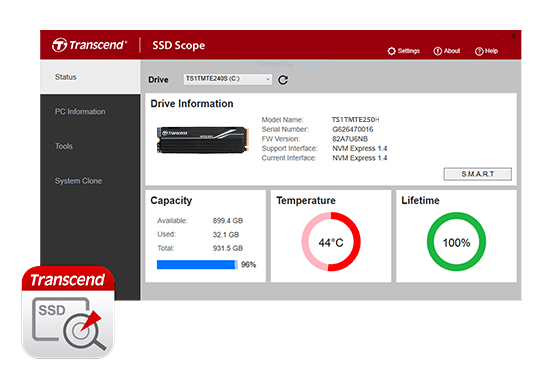Image resolution: width=550 pixels, height=376 pixels.
Task: Click the Support Interface NVM Express value
Action: (360, 148)
